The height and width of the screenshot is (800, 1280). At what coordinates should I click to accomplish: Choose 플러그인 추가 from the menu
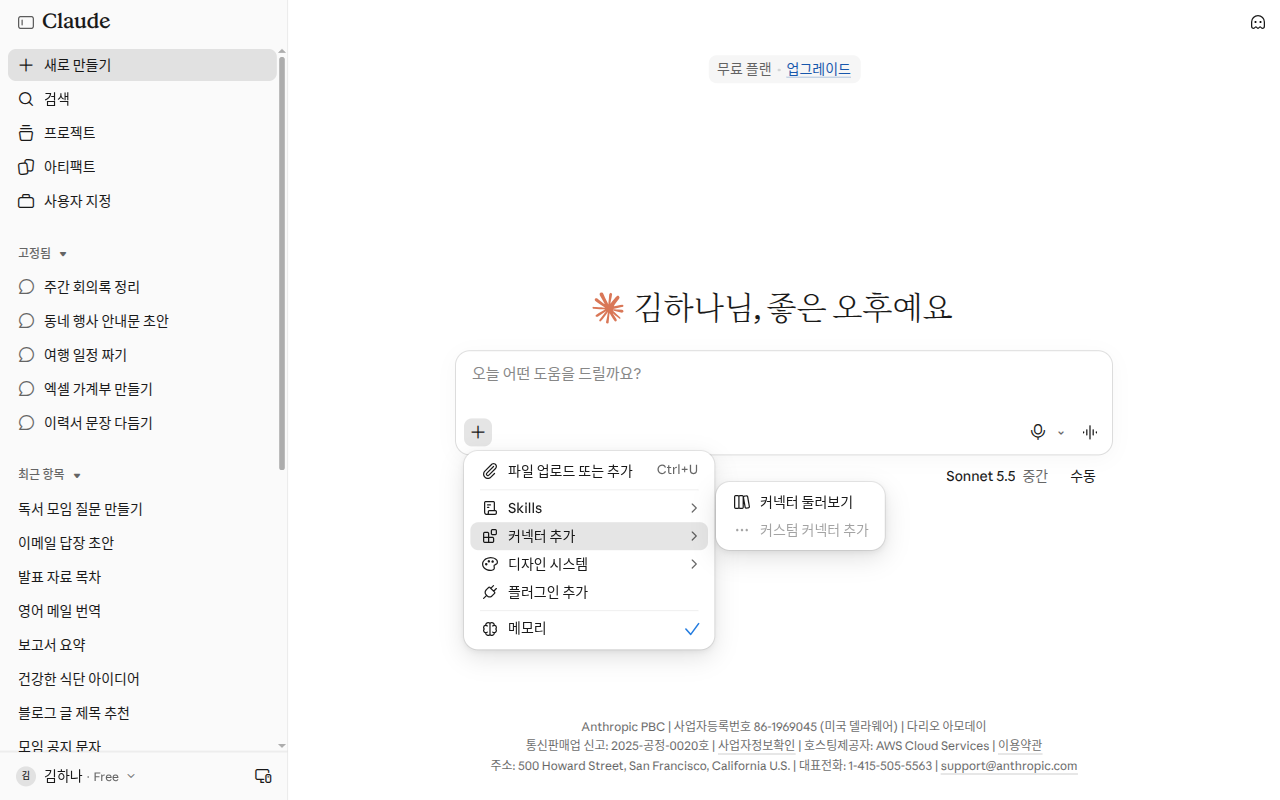(589, 592)
